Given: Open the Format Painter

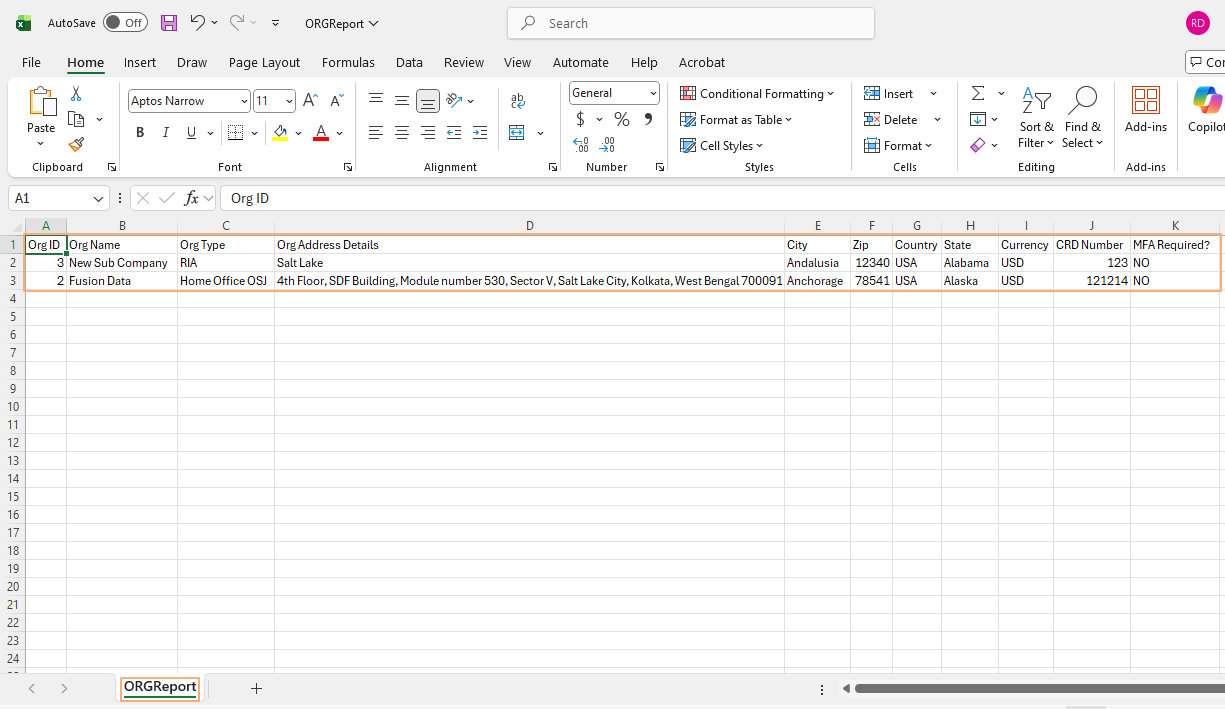Looking at the screenshot, I should tap(75, 144).
